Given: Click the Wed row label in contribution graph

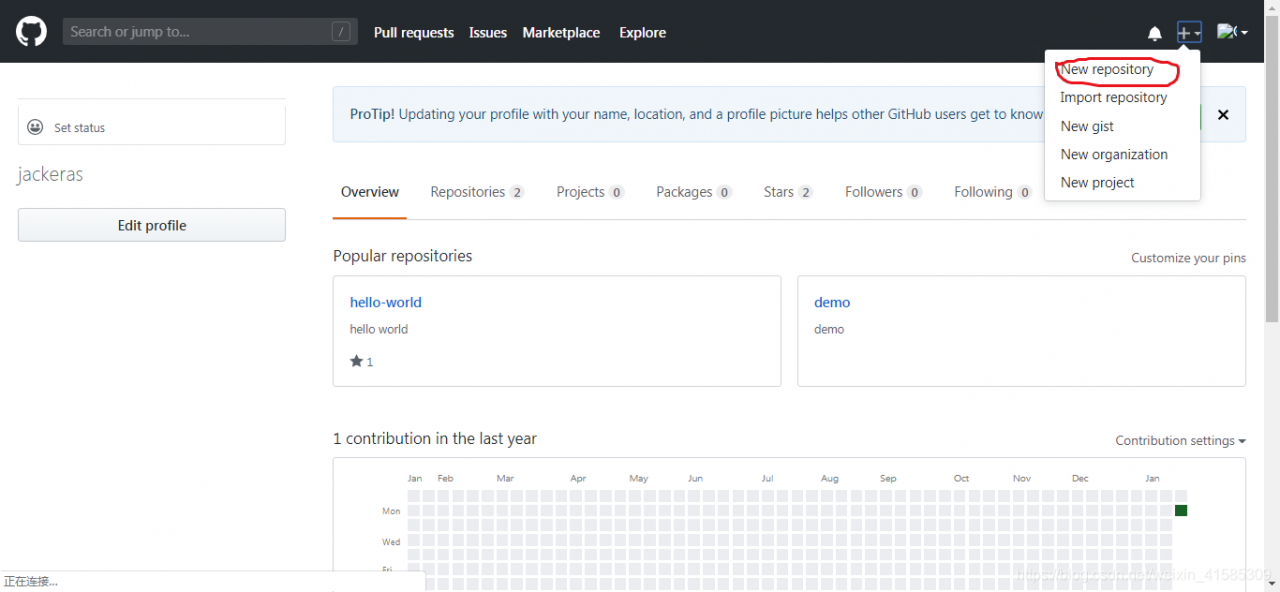Looking at the screenshot, I should 391,542.
